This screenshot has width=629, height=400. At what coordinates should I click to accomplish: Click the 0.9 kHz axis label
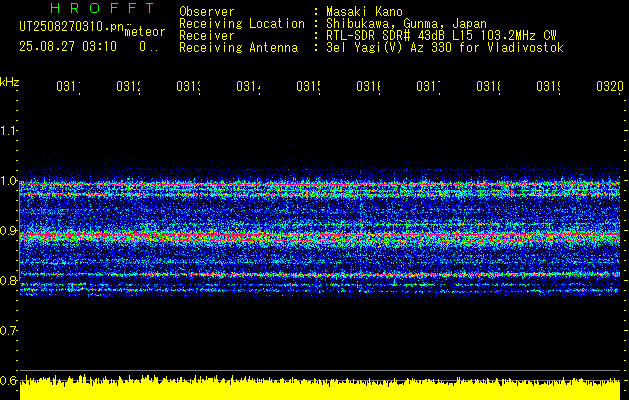(9, 230)
